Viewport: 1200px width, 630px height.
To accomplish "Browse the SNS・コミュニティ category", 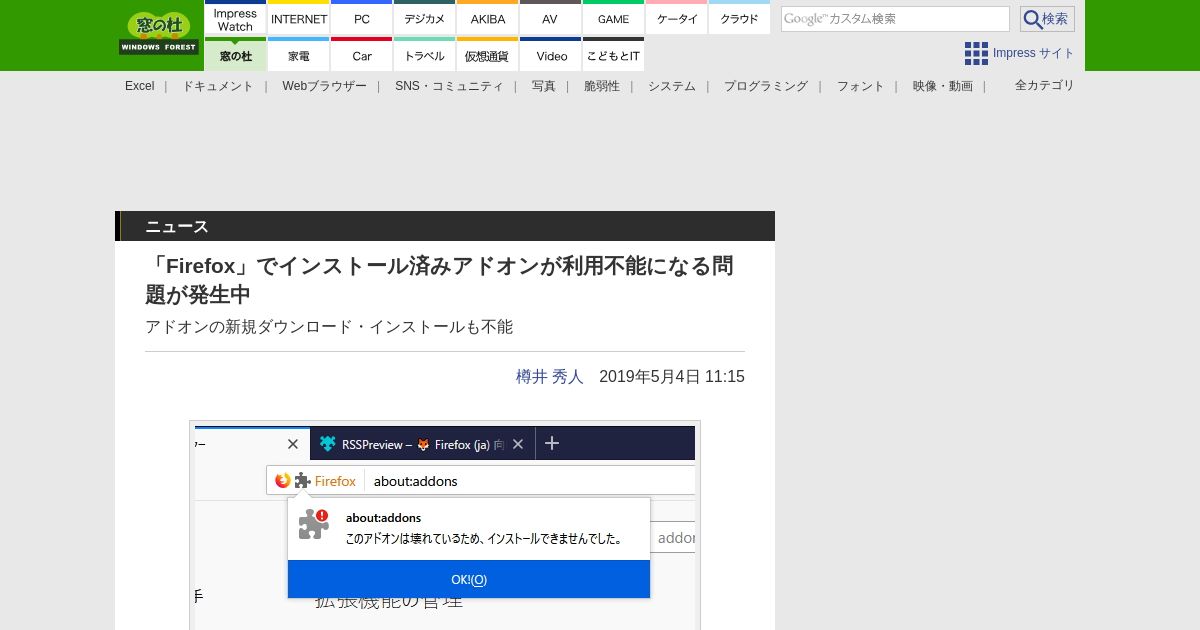I will pyautogui.click(x=449, y=86).
